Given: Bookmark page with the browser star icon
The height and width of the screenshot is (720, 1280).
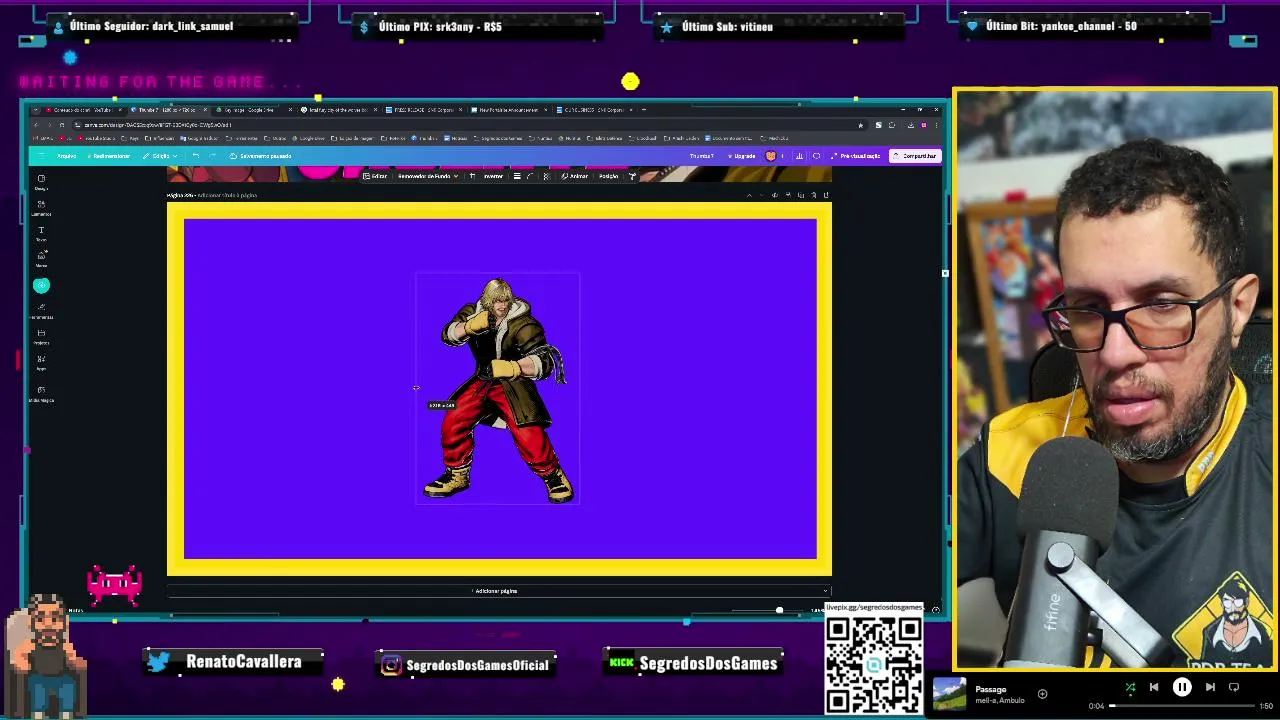Looking at the screenshot, I should point(860,125).
